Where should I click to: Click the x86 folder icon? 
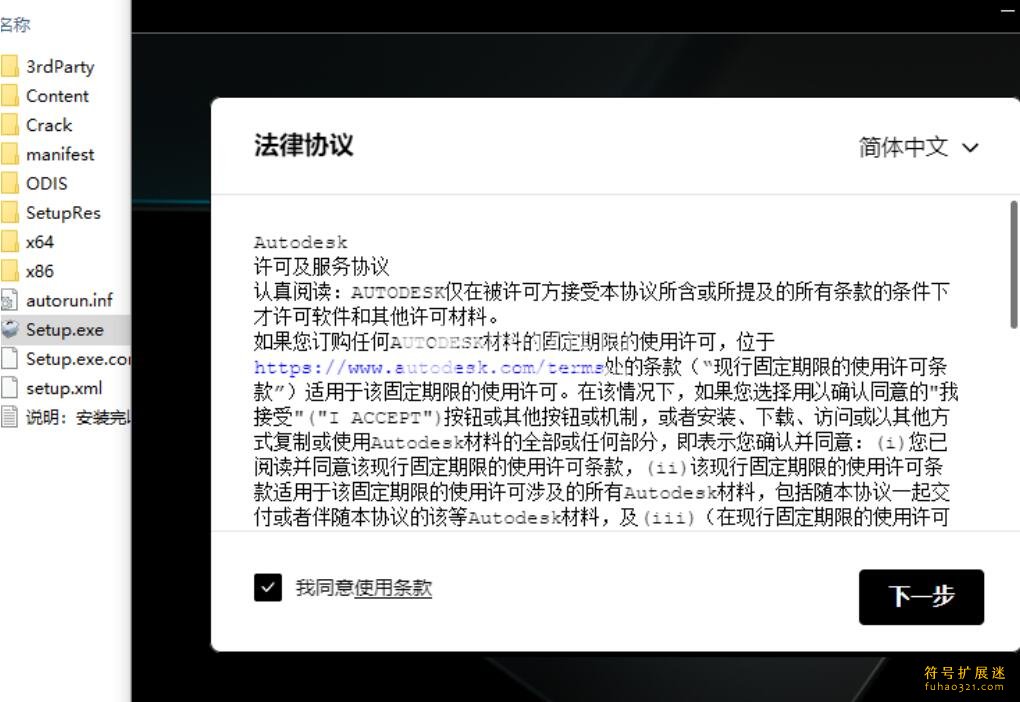9,271
